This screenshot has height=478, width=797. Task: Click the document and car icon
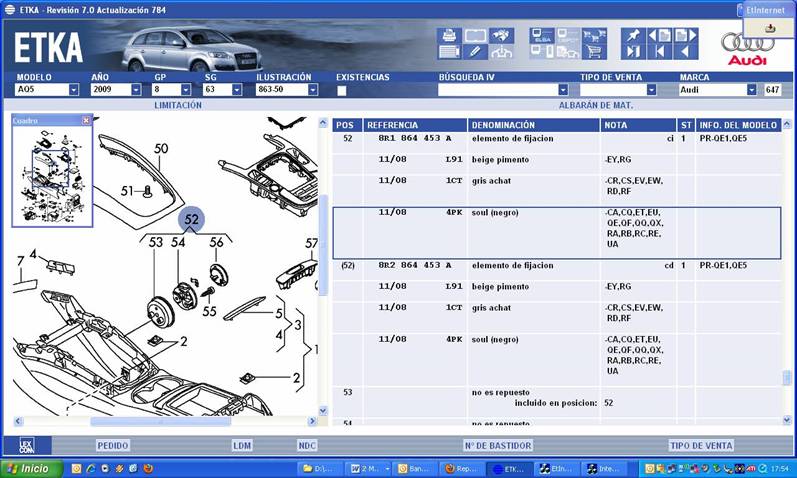click(x=568, y=51)
